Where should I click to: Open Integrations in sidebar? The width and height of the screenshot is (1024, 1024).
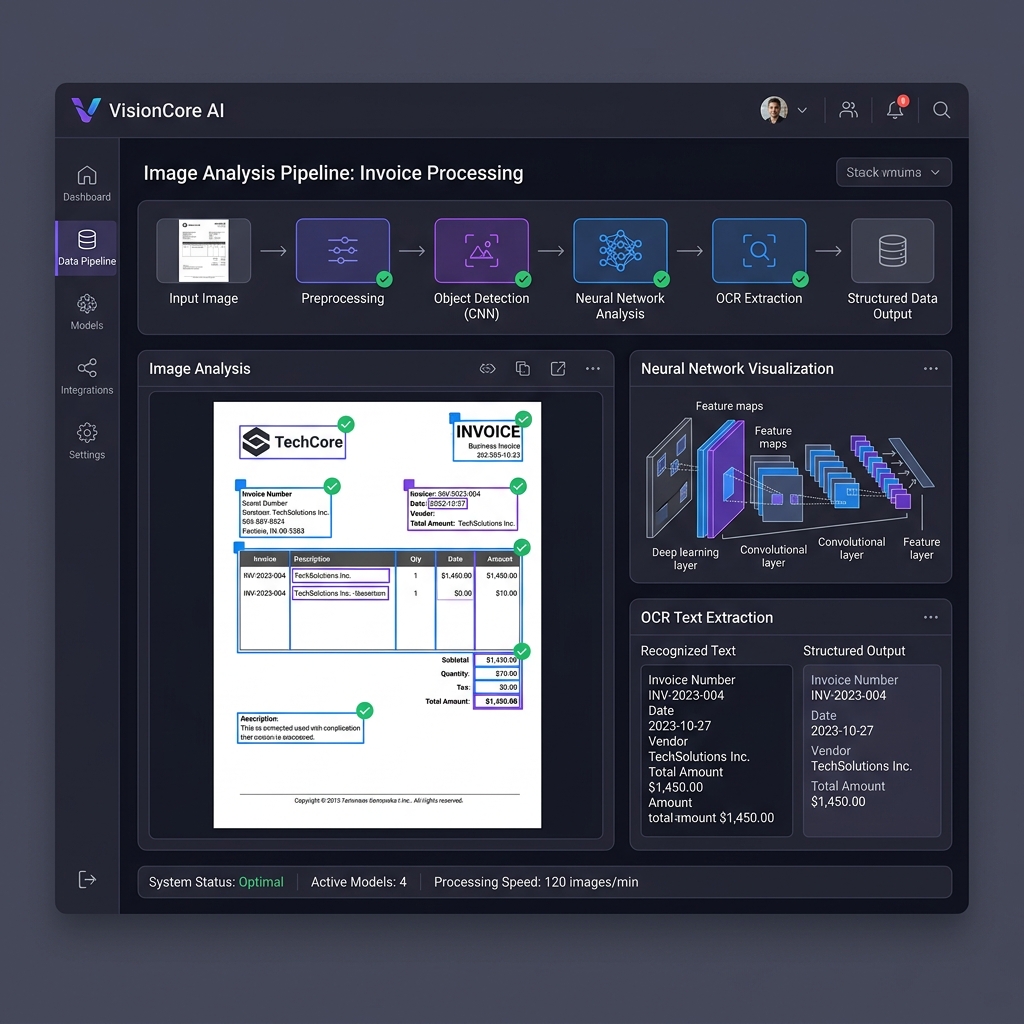click(87, 377)
